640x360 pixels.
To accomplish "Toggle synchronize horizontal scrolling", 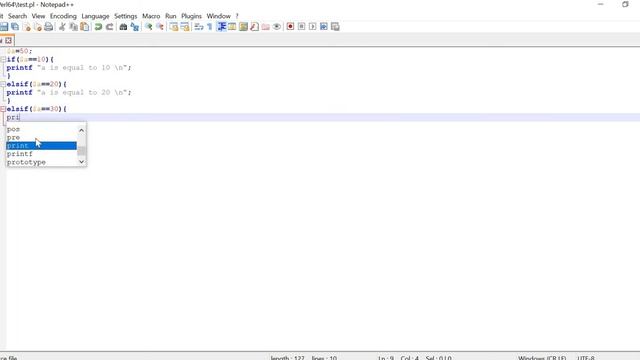I will coord(185,27).
